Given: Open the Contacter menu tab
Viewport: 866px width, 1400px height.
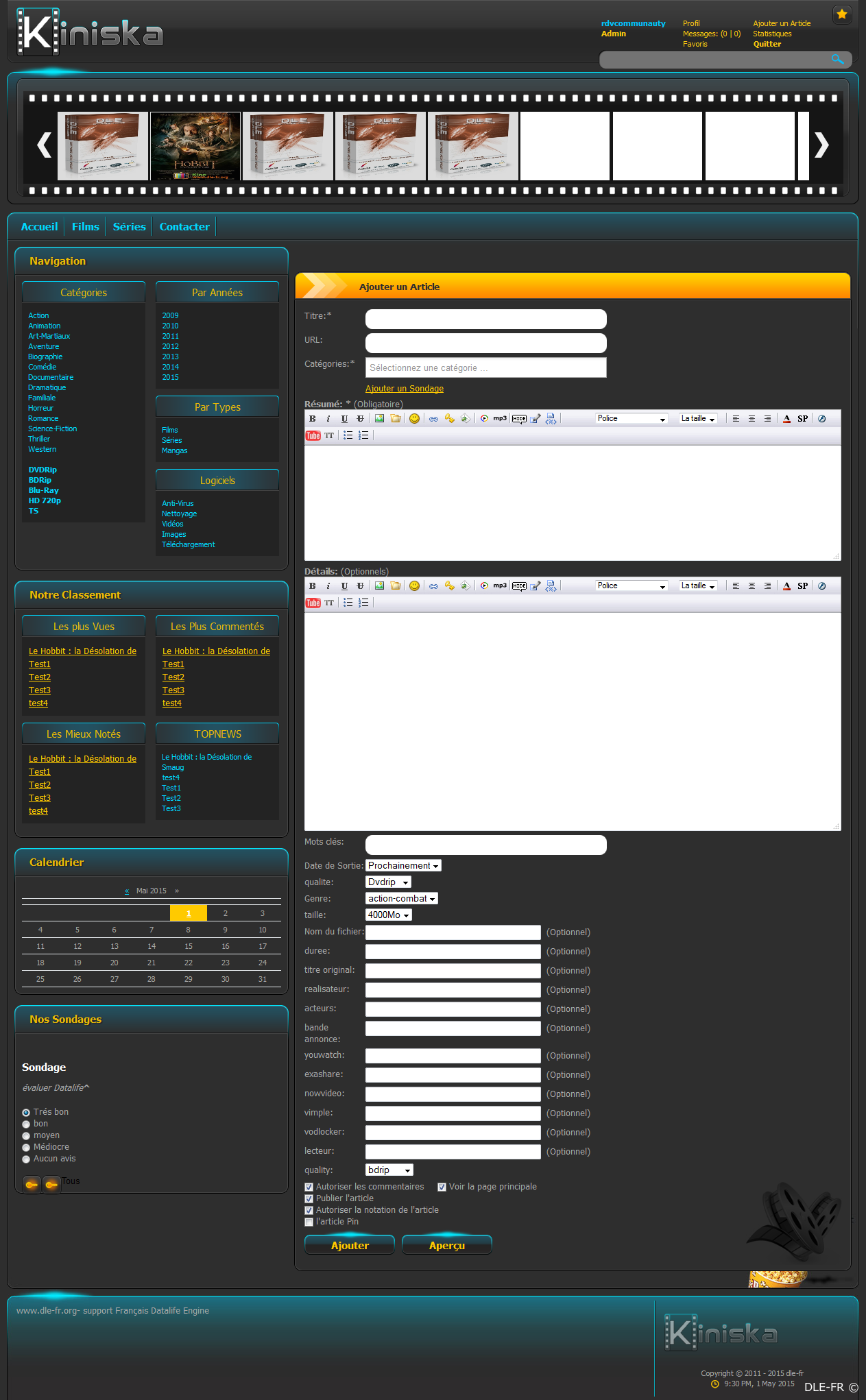Looking at the screenshot, I should 184,227.
